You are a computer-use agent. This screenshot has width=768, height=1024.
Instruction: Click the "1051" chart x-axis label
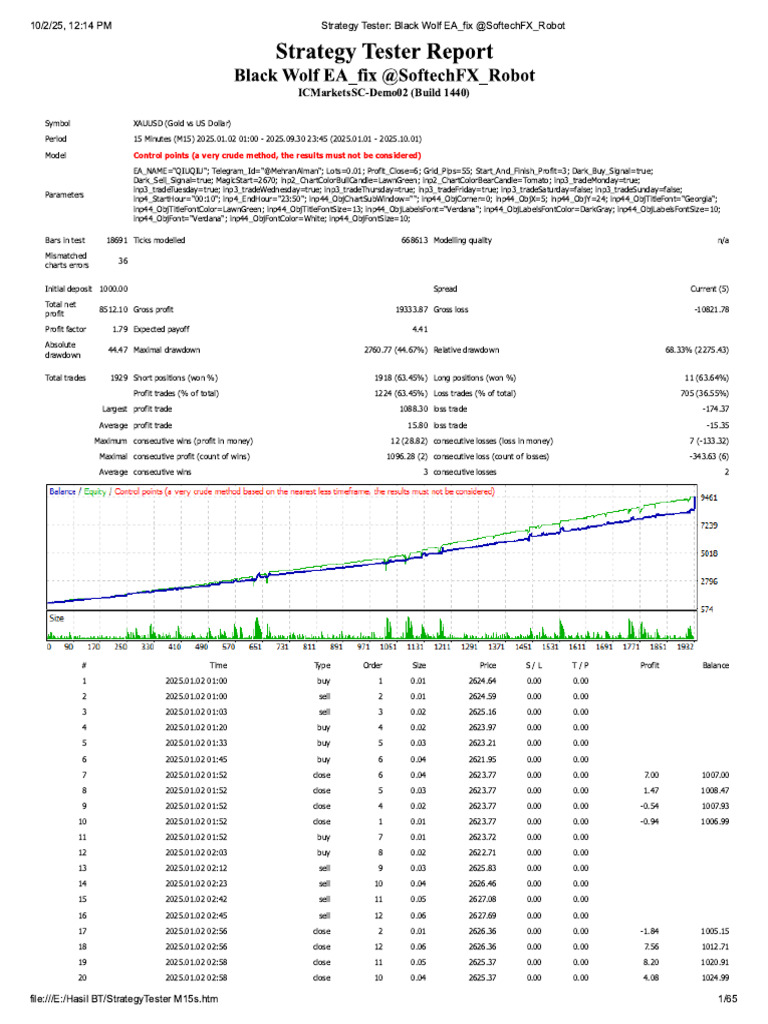[388, 647]
